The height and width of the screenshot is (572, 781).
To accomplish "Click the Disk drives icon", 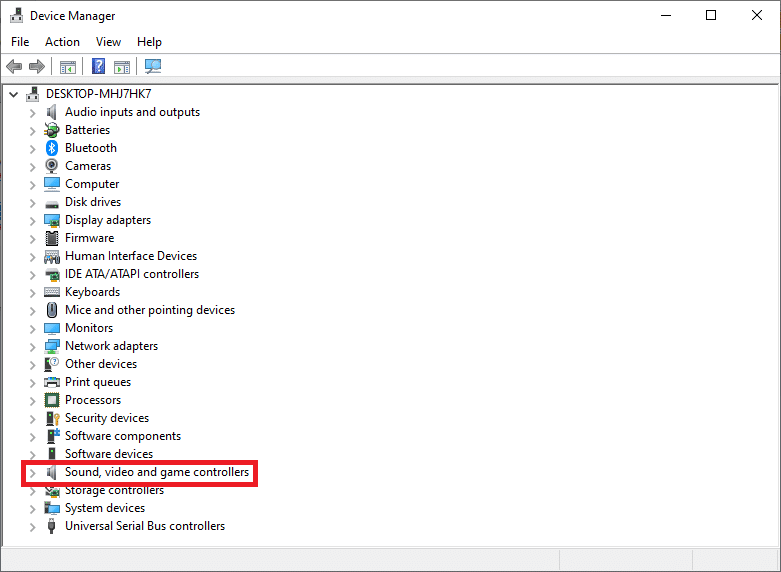I will (x=52, y=204).
